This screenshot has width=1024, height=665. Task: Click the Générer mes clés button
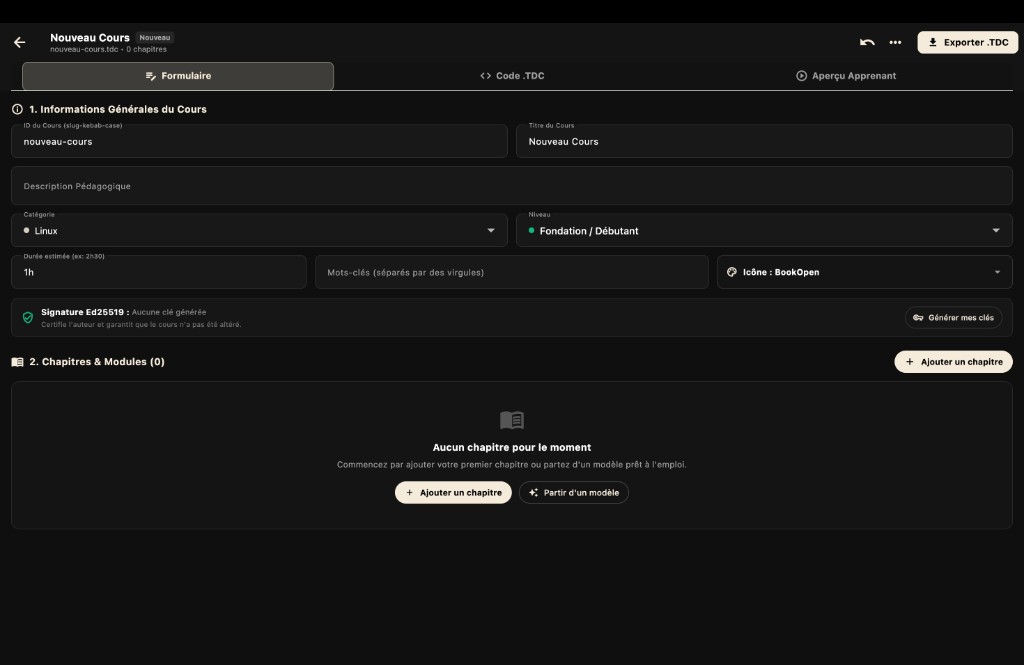953,317
